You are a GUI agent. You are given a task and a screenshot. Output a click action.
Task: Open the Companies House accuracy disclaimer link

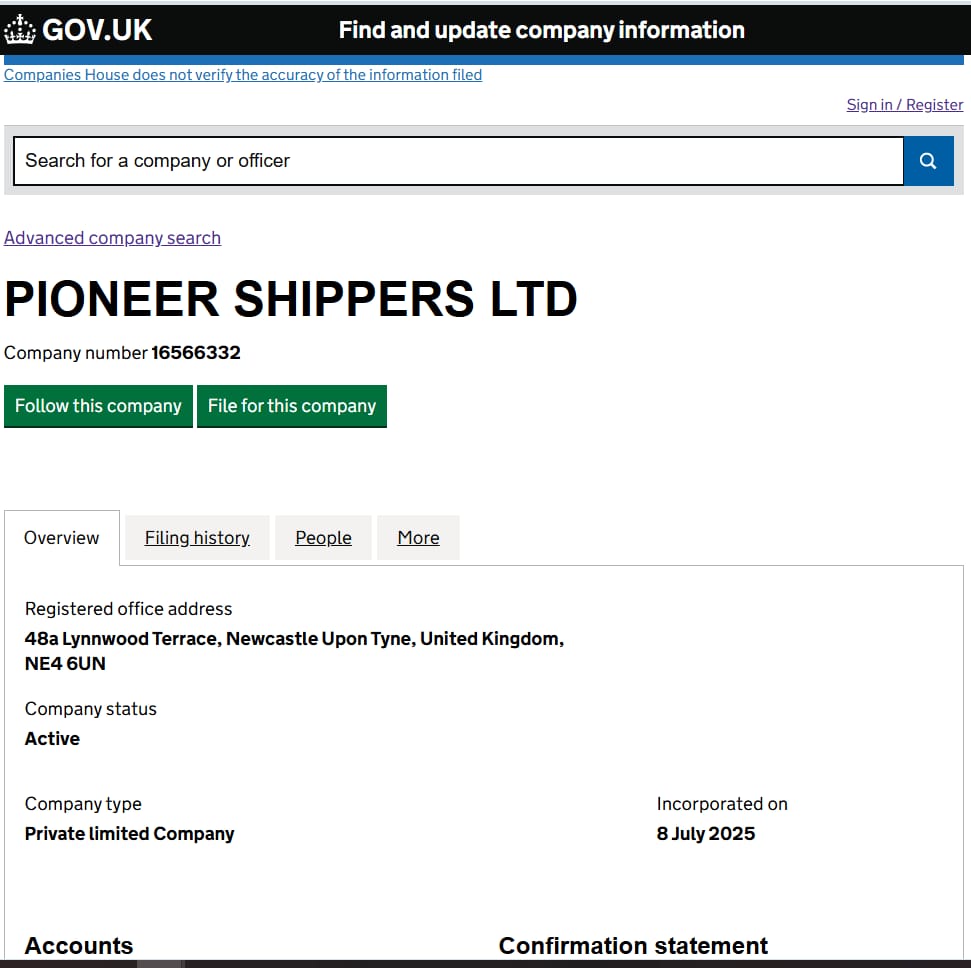pyautogui.click(x=243, y=75)
